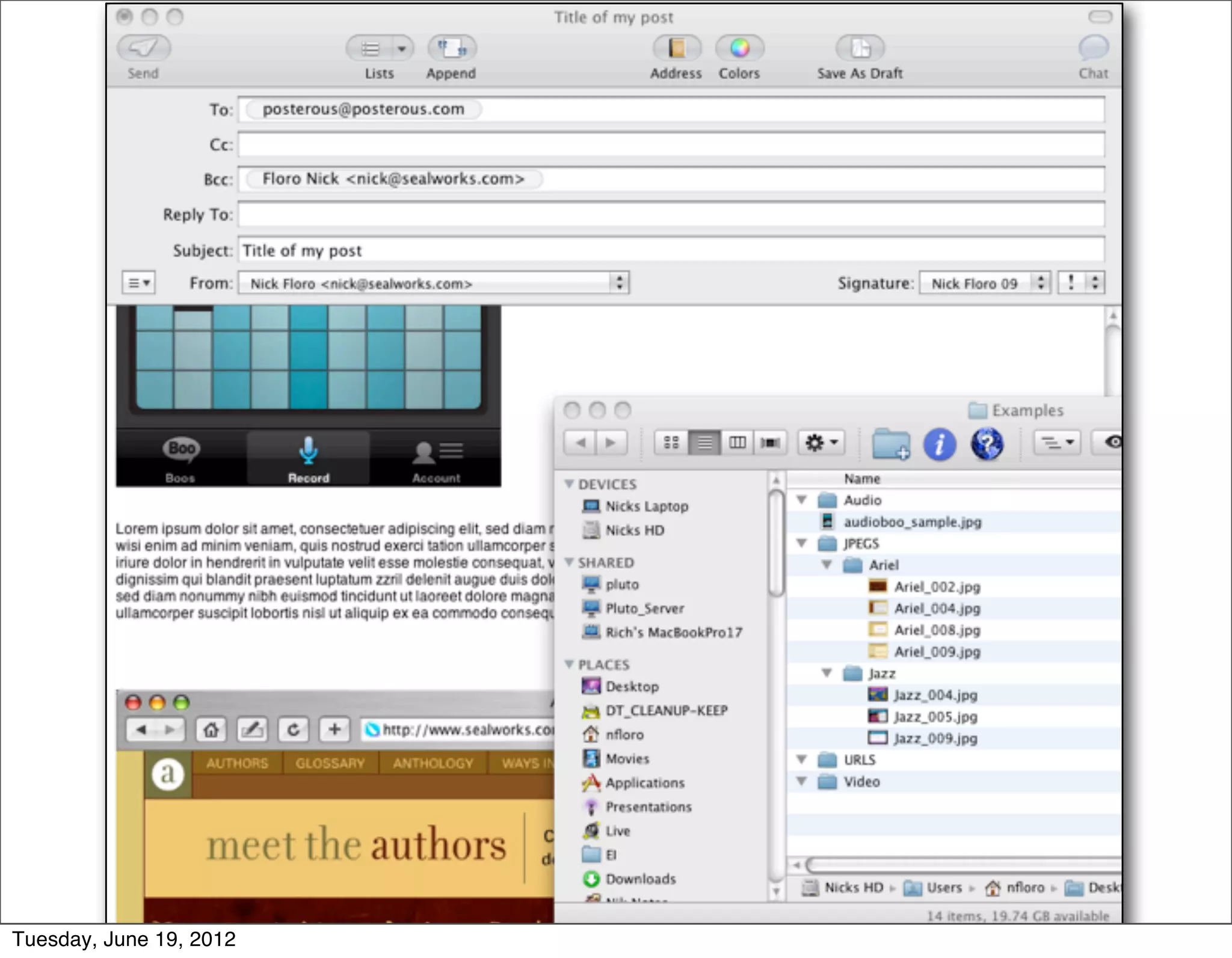This screenshot has height=958, width=1232.
Task: Click the new folder icon in Finder
Action: 890,444
